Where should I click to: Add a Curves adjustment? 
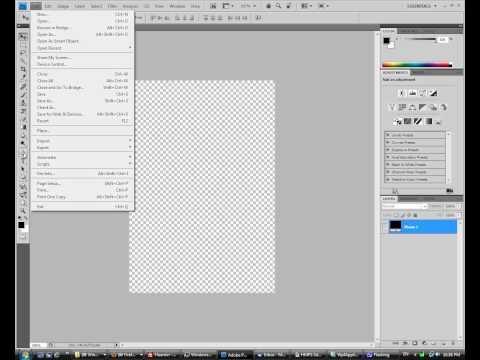(423, 93)
